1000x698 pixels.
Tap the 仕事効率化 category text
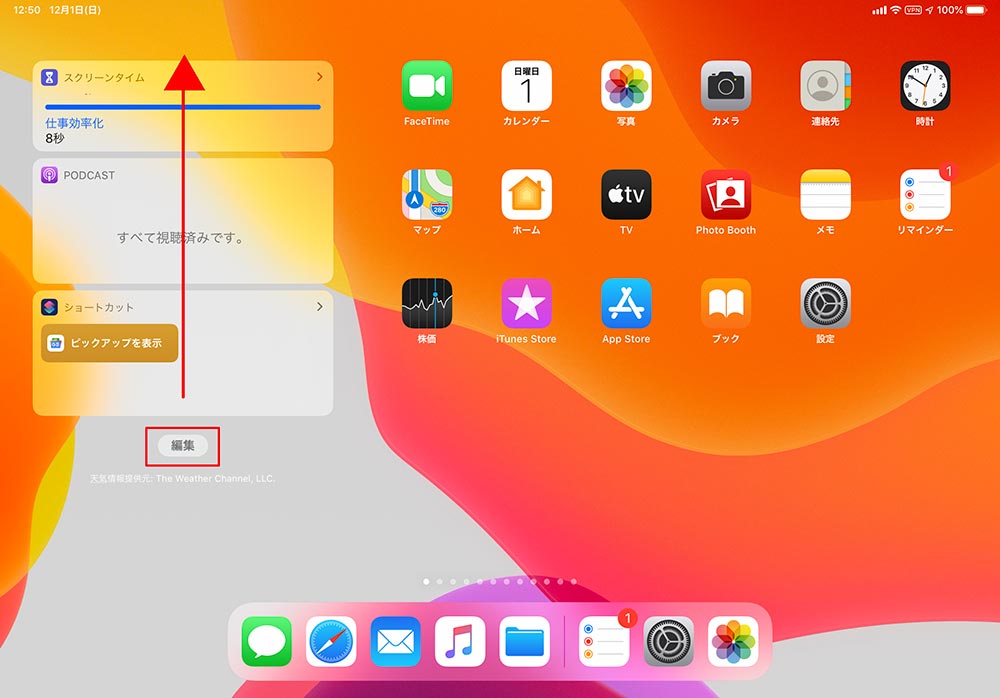pyautogui.click(x=74, y=123)
